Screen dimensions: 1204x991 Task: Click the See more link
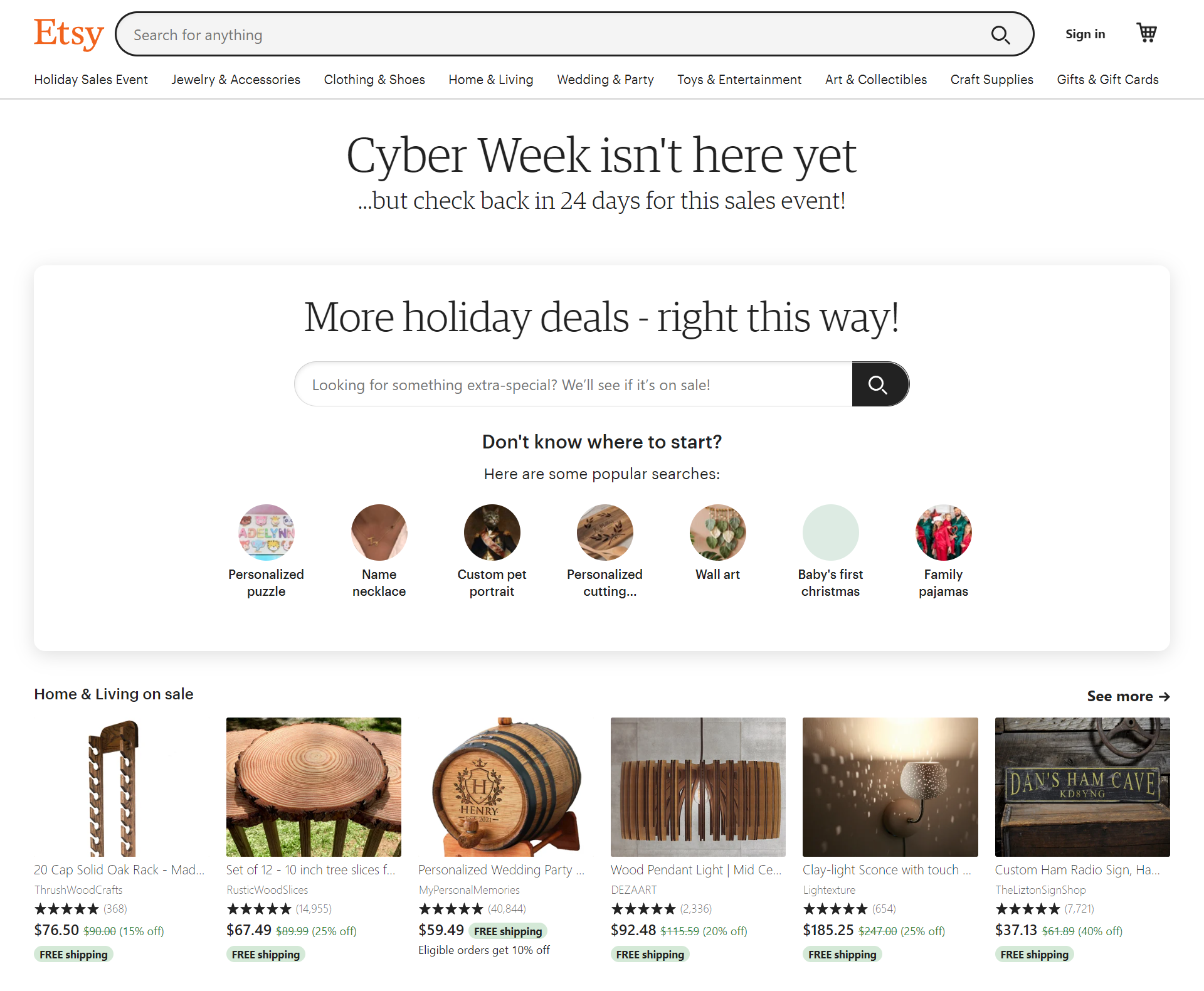coord(1128,696)
